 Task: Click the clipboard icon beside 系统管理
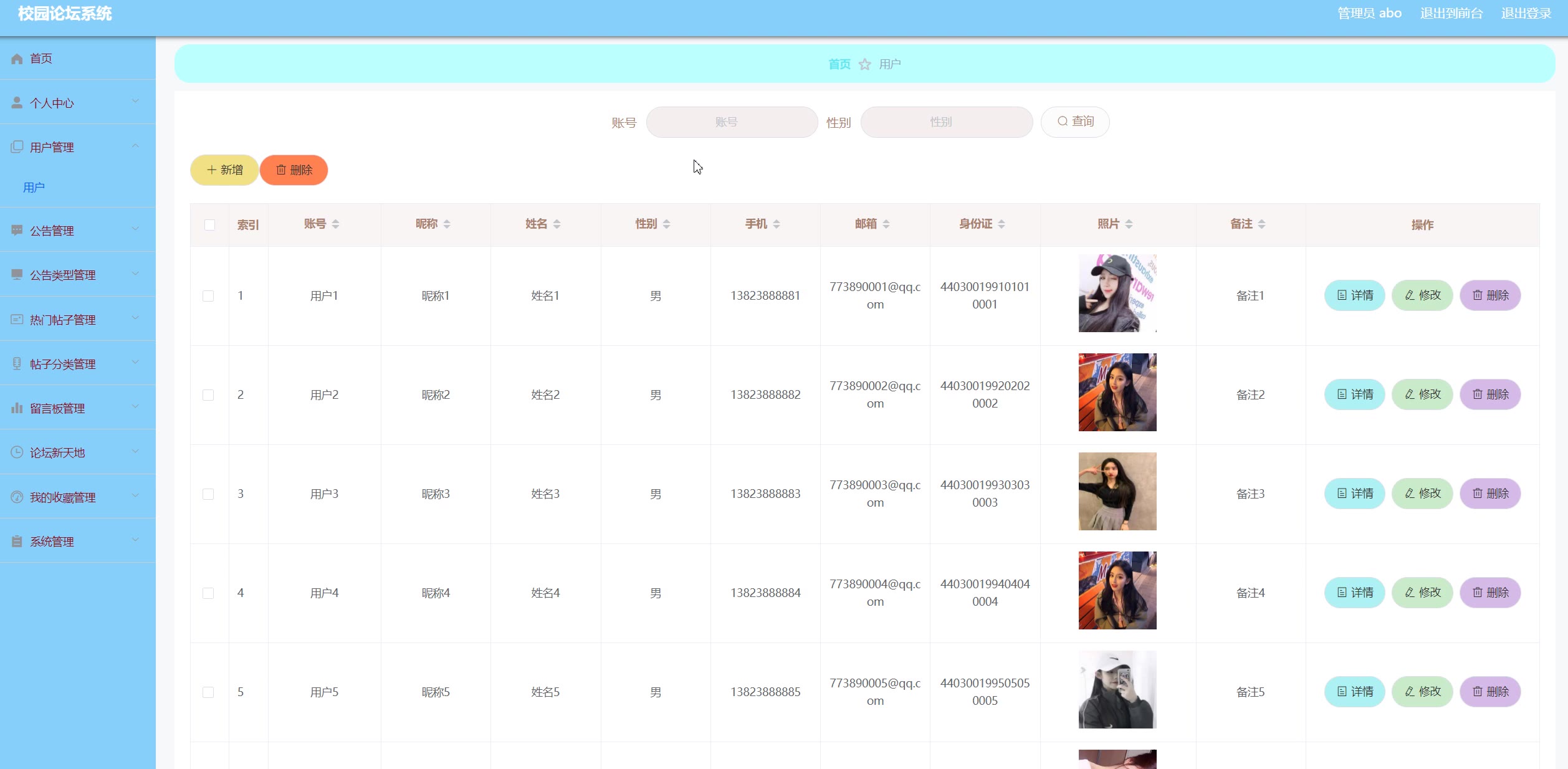[17, 542]
